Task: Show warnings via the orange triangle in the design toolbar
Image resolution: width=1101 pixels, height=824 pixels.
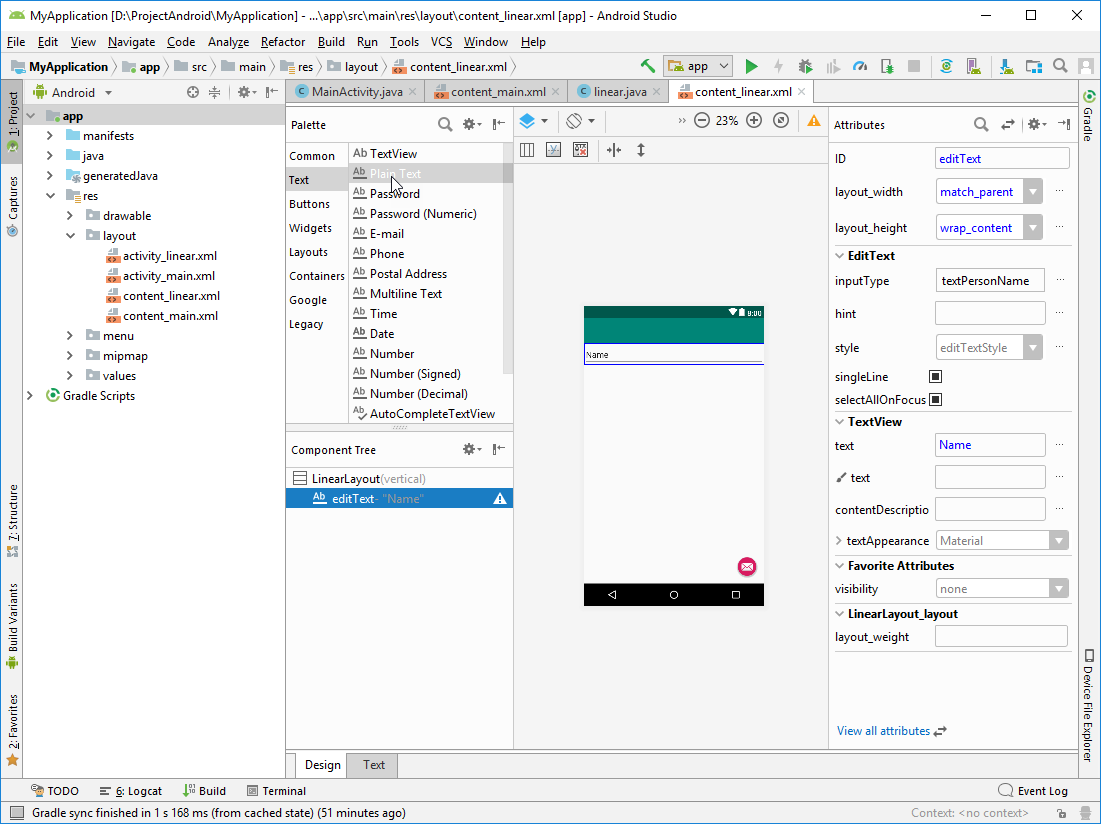Action: point(814,121)
